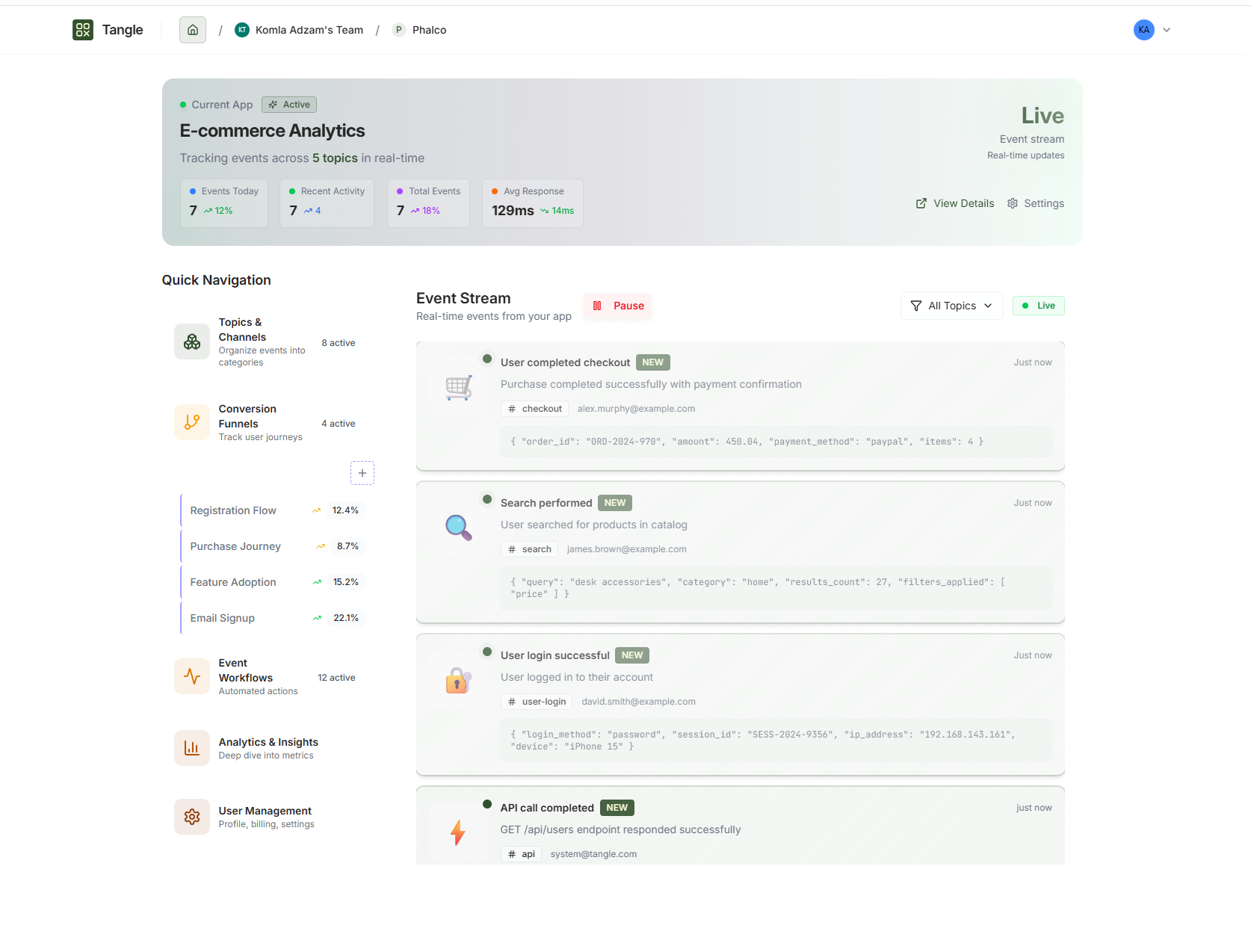This screenshot has width=1251, height=952.
Task: Click the 22.1% Email Signup value
Action: point(346,618)
